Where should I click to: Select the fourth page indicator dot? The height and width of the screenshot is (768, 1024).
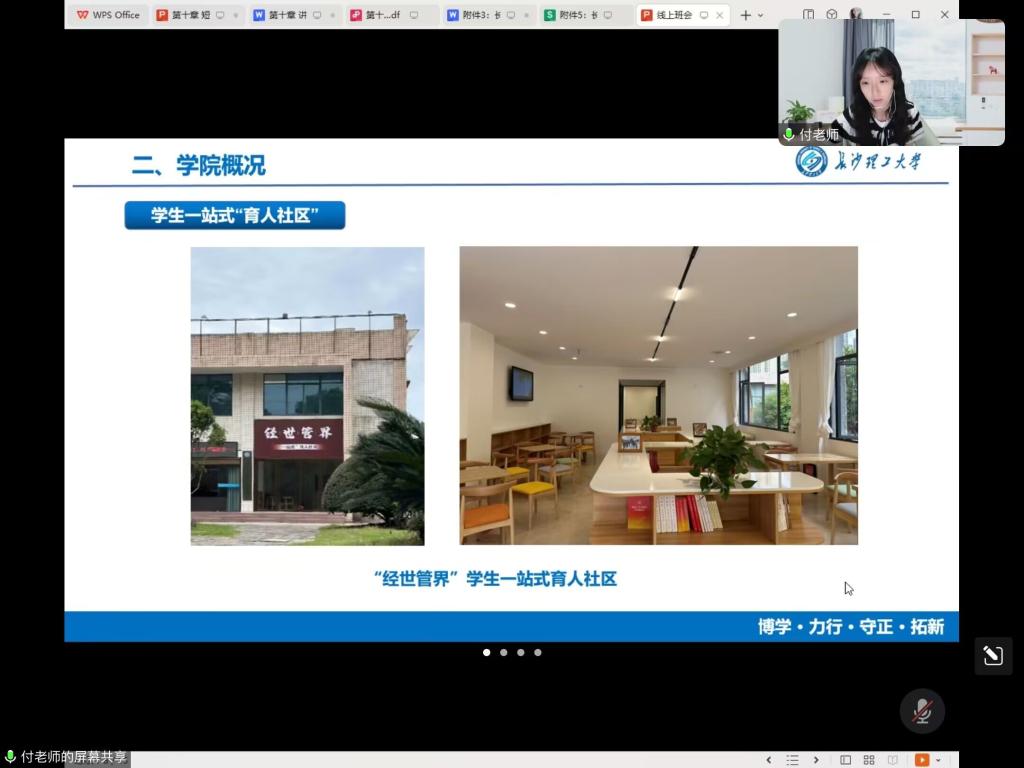tap(538, 652)
